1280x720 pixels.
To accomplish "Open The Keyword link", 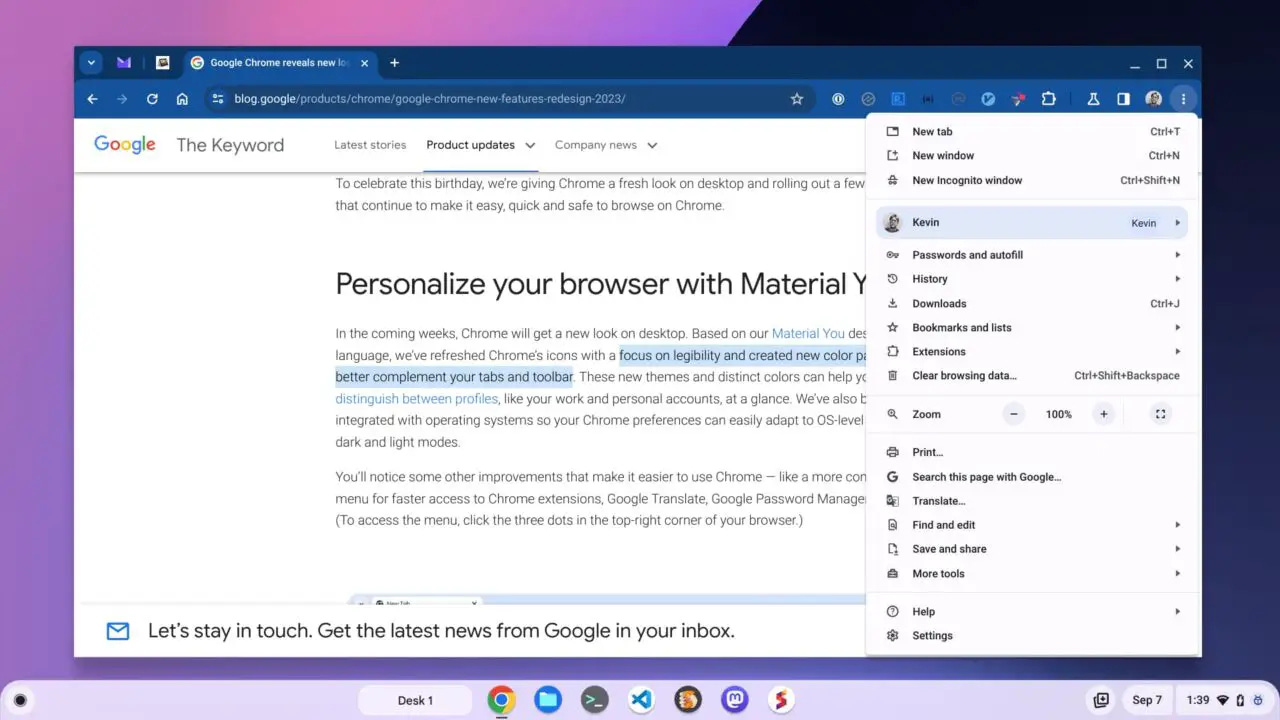I will pos(230,145).
